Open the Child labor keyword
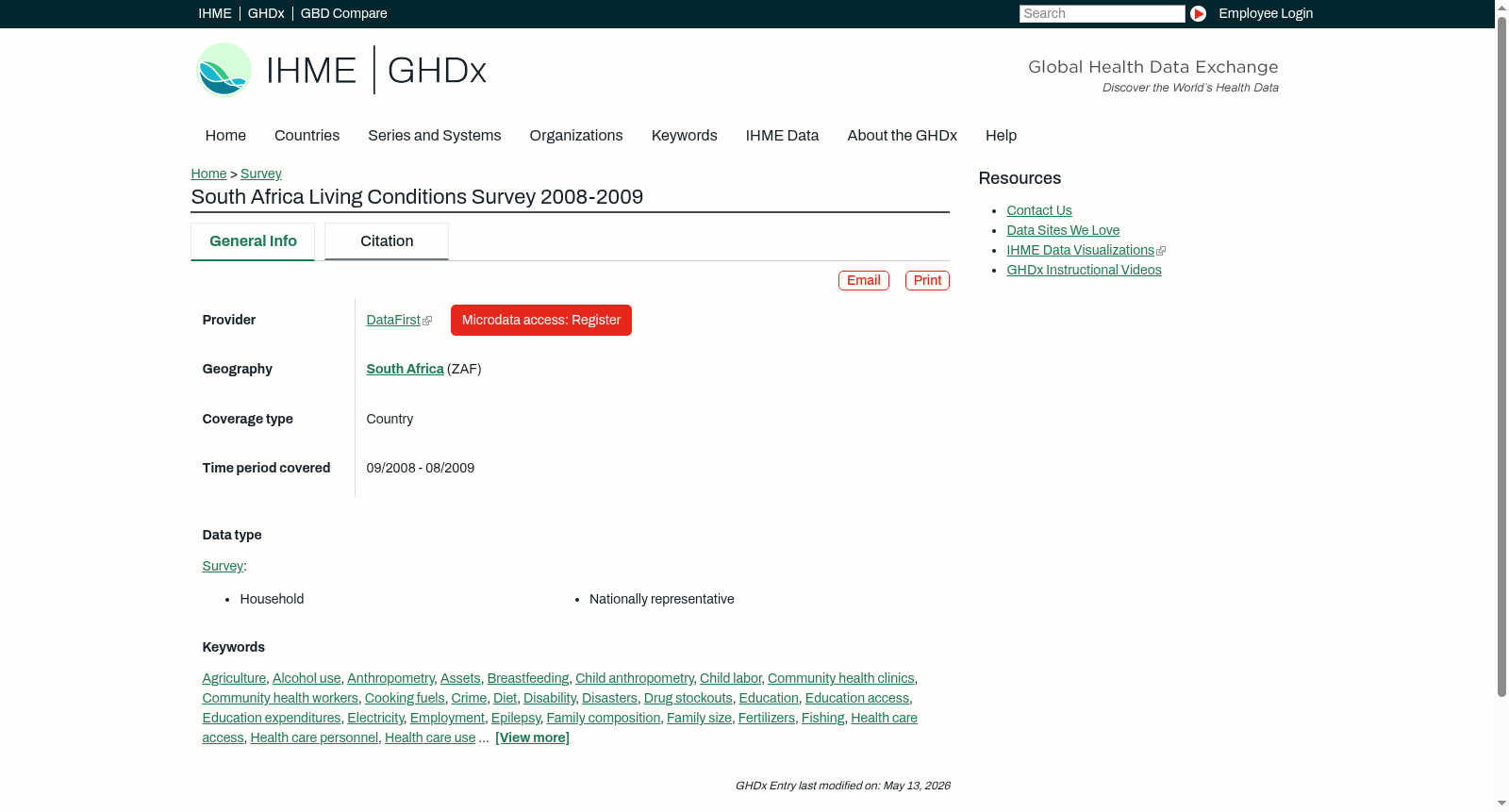The image size is (1509, 812). pyautogui.click(x=730, y=678)
